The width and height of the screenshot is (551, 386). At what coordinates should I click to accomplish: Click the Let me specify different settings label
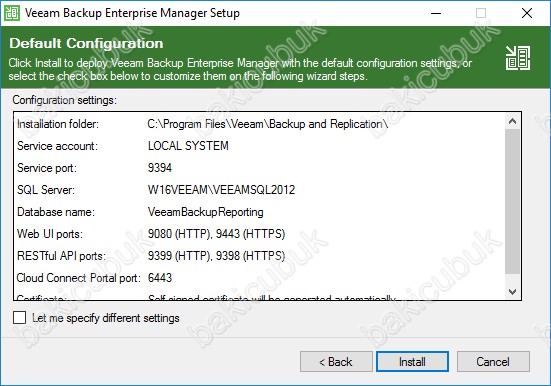[106, 318]
